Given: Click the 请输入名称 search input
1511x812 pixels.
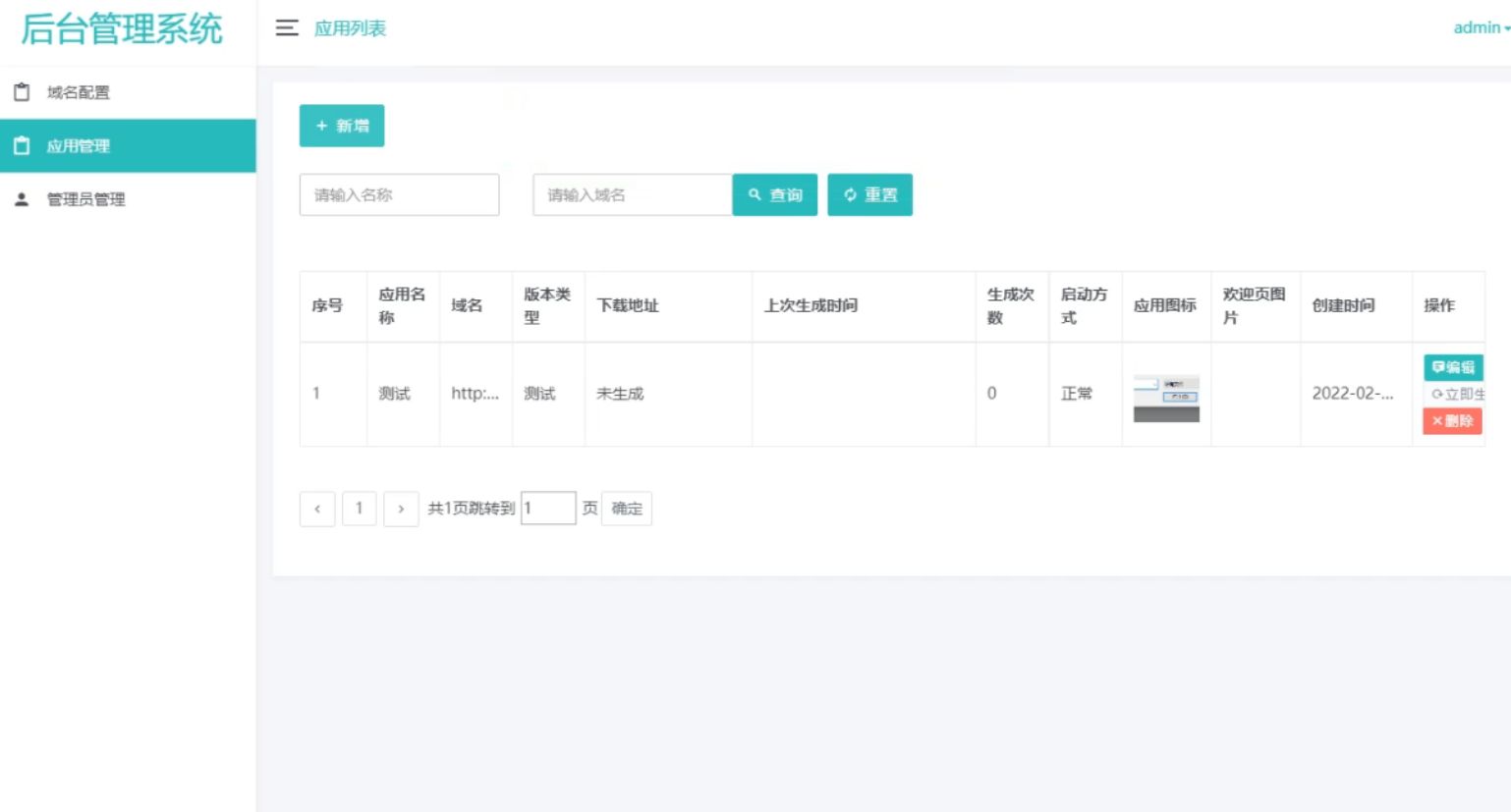Looking at the screenshot, I should tap(399, 194).
